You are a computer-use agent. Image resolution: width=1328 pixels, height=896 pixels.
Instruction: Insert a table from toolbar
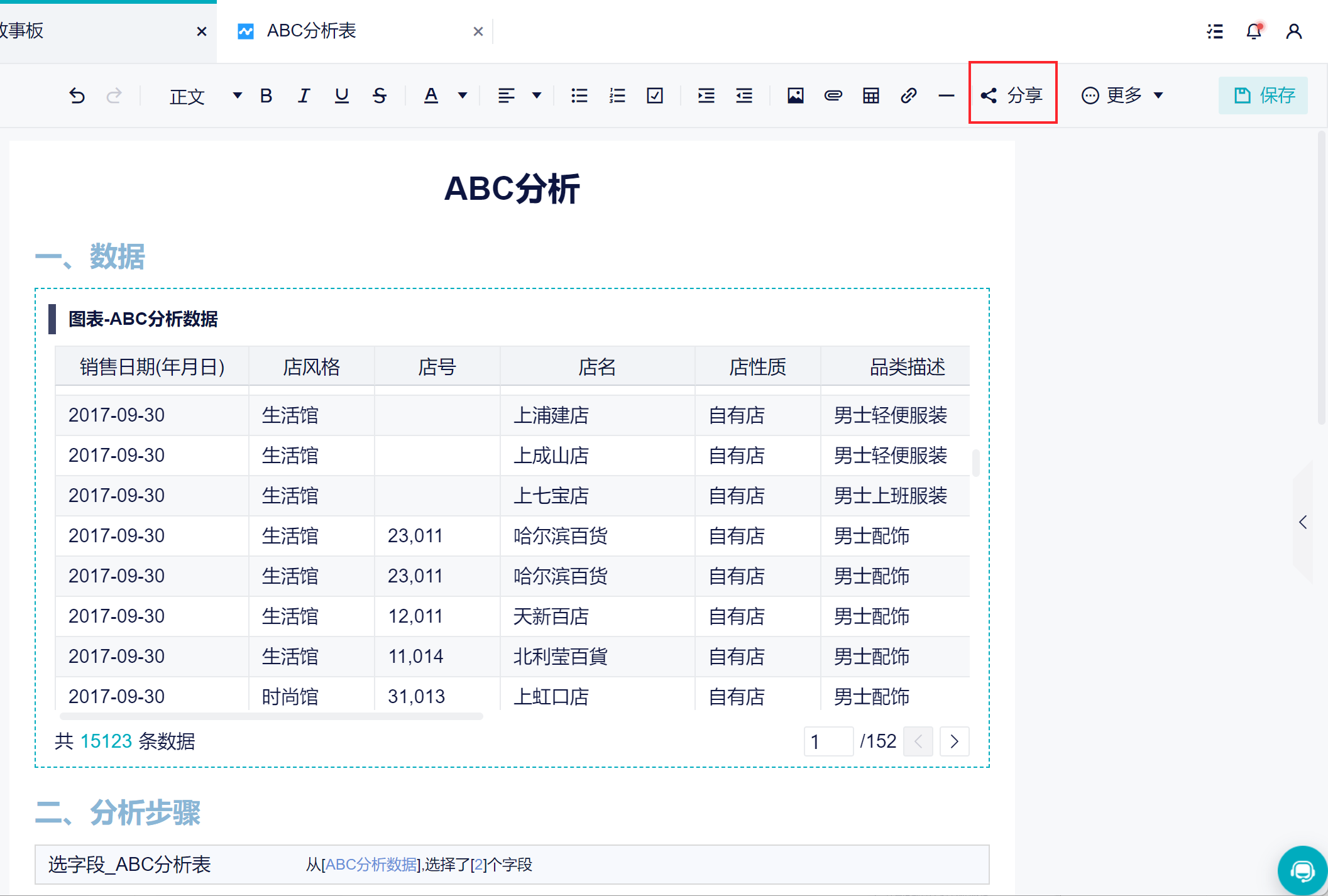point(870,96)
